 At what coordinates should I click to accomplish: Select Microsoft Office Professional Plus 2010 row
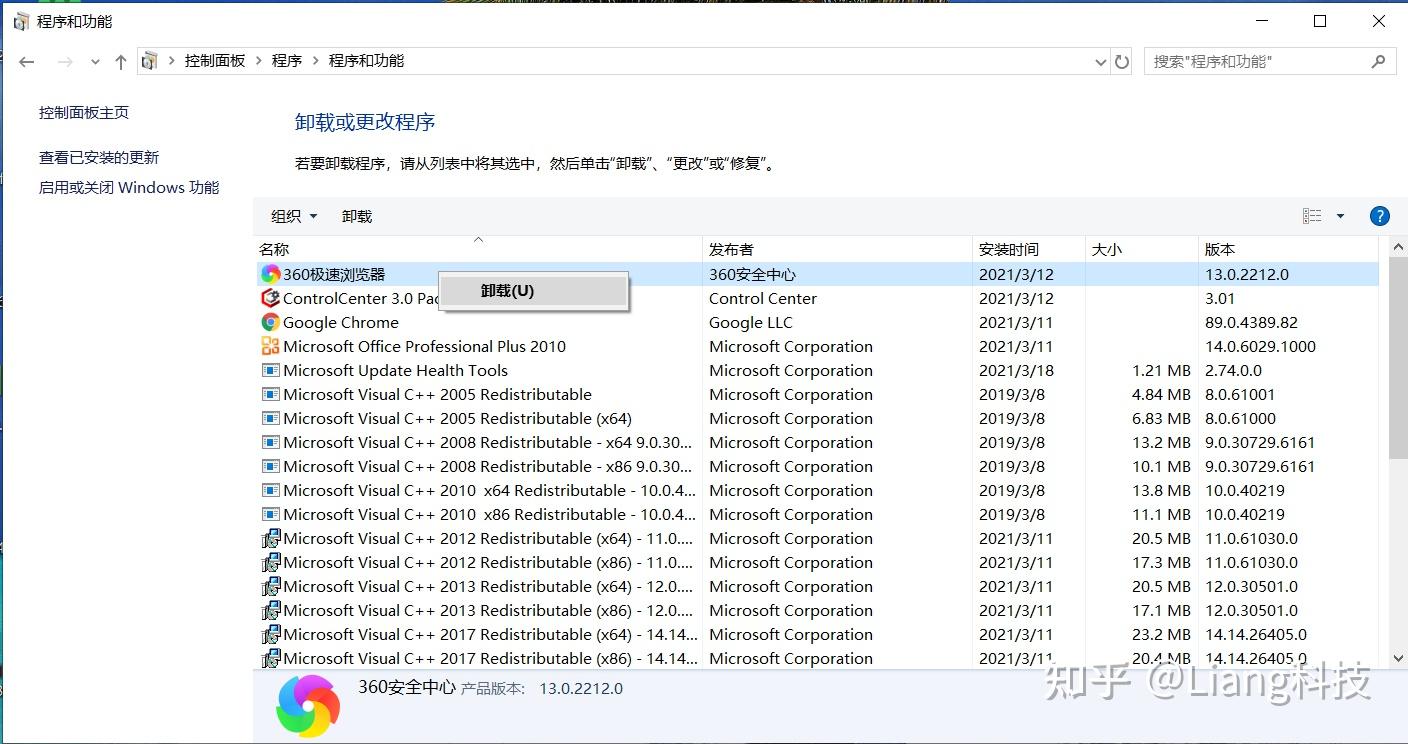coord(818,346)
